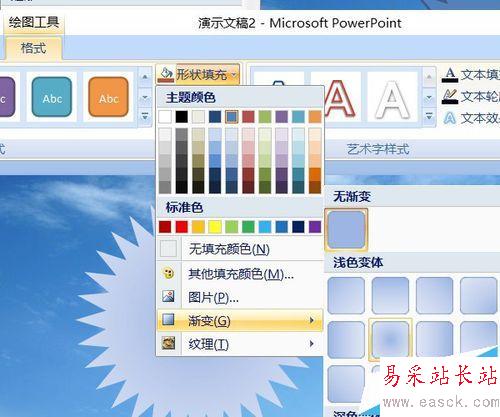Image resolution: width=500 pixels, height=417 pixels.
Task: Choose dark red standard color
Action: pos(165,227)
